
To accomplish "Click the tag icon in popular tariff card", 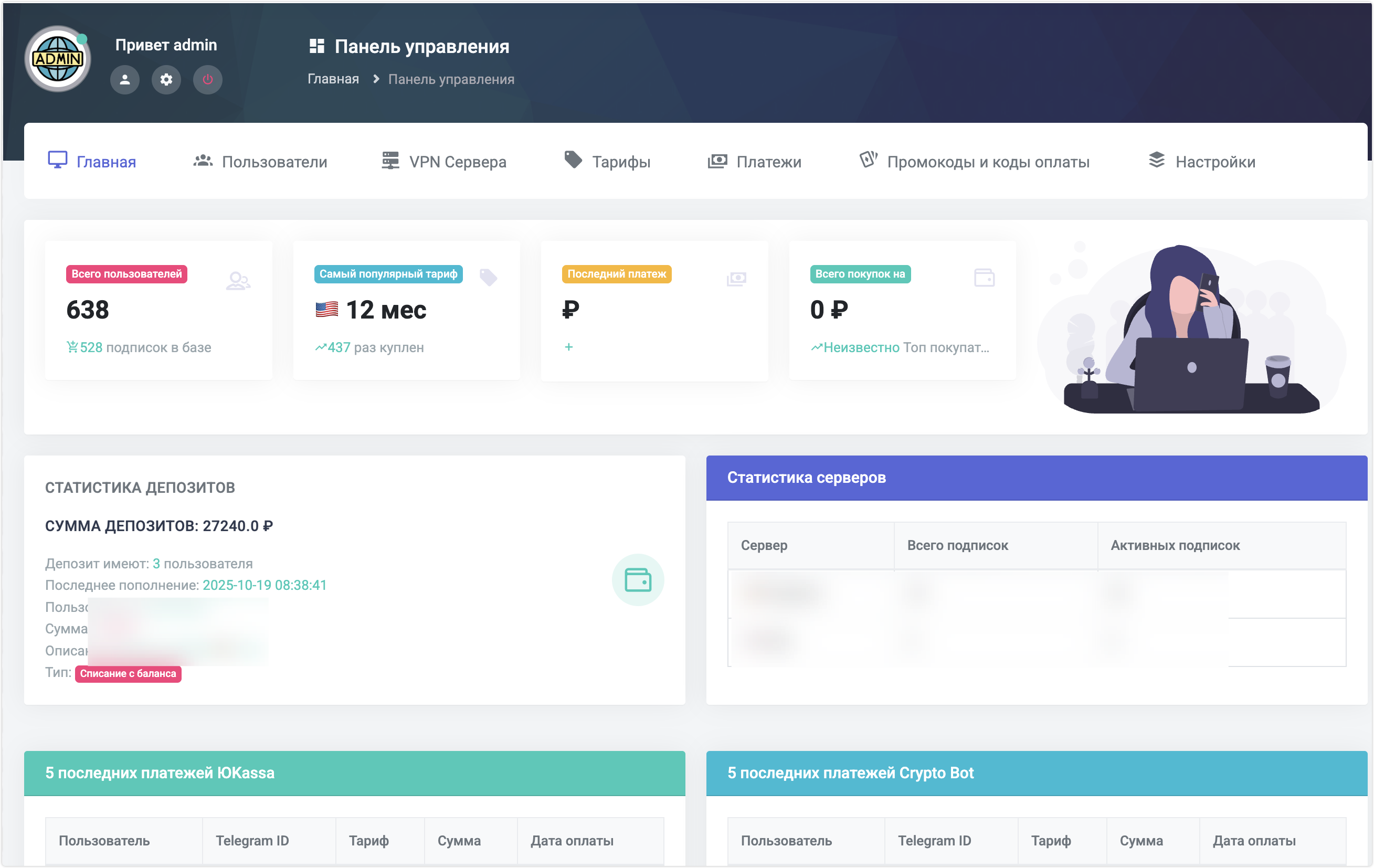I will point(489,277).
